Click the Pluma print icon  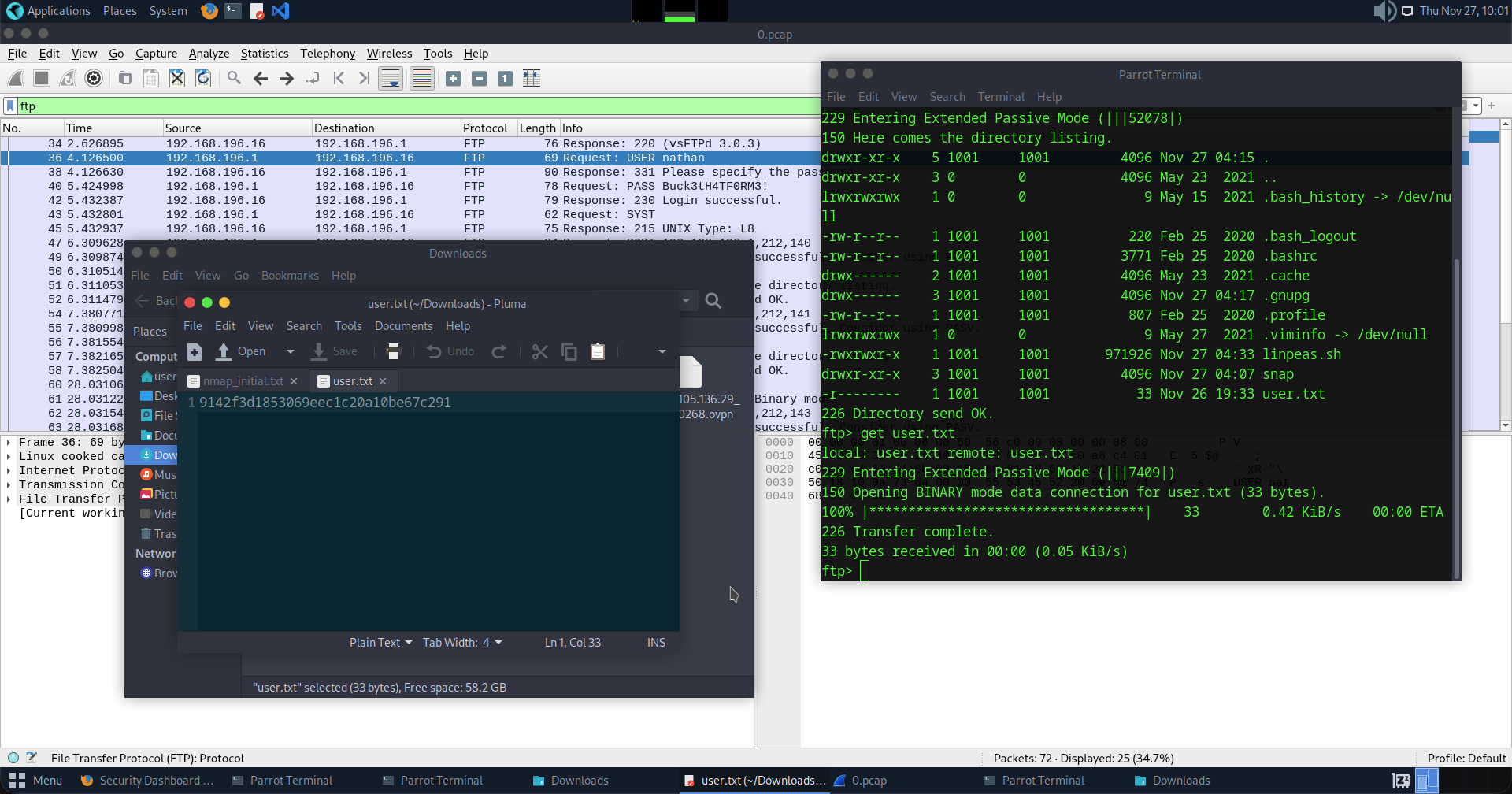tap(394, 351)
